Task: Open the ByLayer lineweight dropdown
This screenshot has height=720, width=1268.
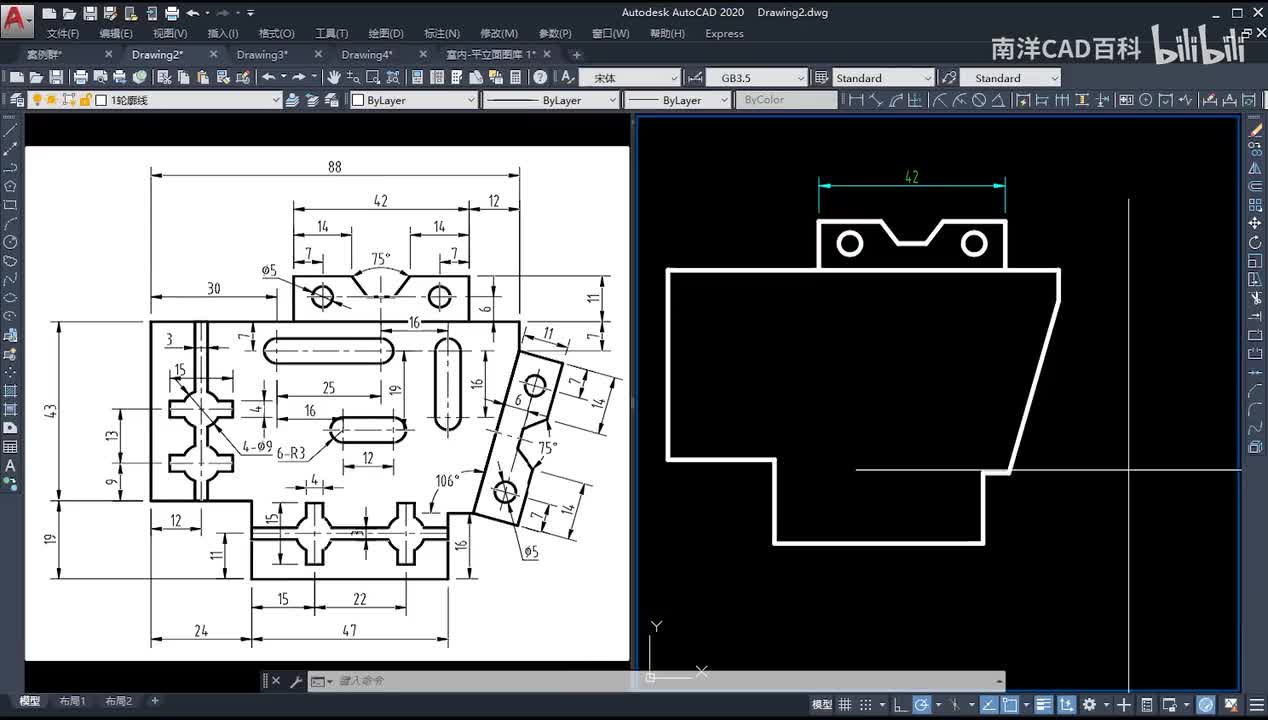Action: tap(677, 100)
